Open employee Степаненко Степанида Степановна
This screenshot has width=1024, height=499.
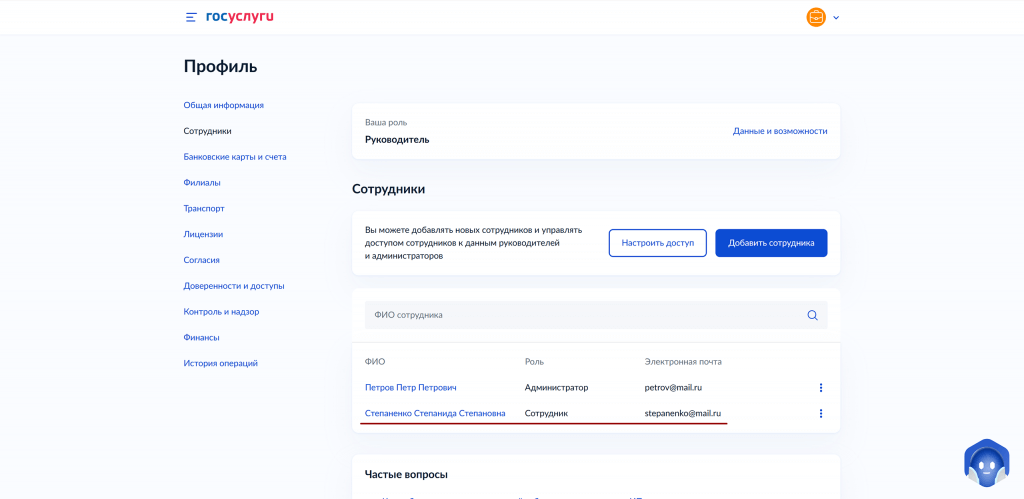tap(435, 413)
